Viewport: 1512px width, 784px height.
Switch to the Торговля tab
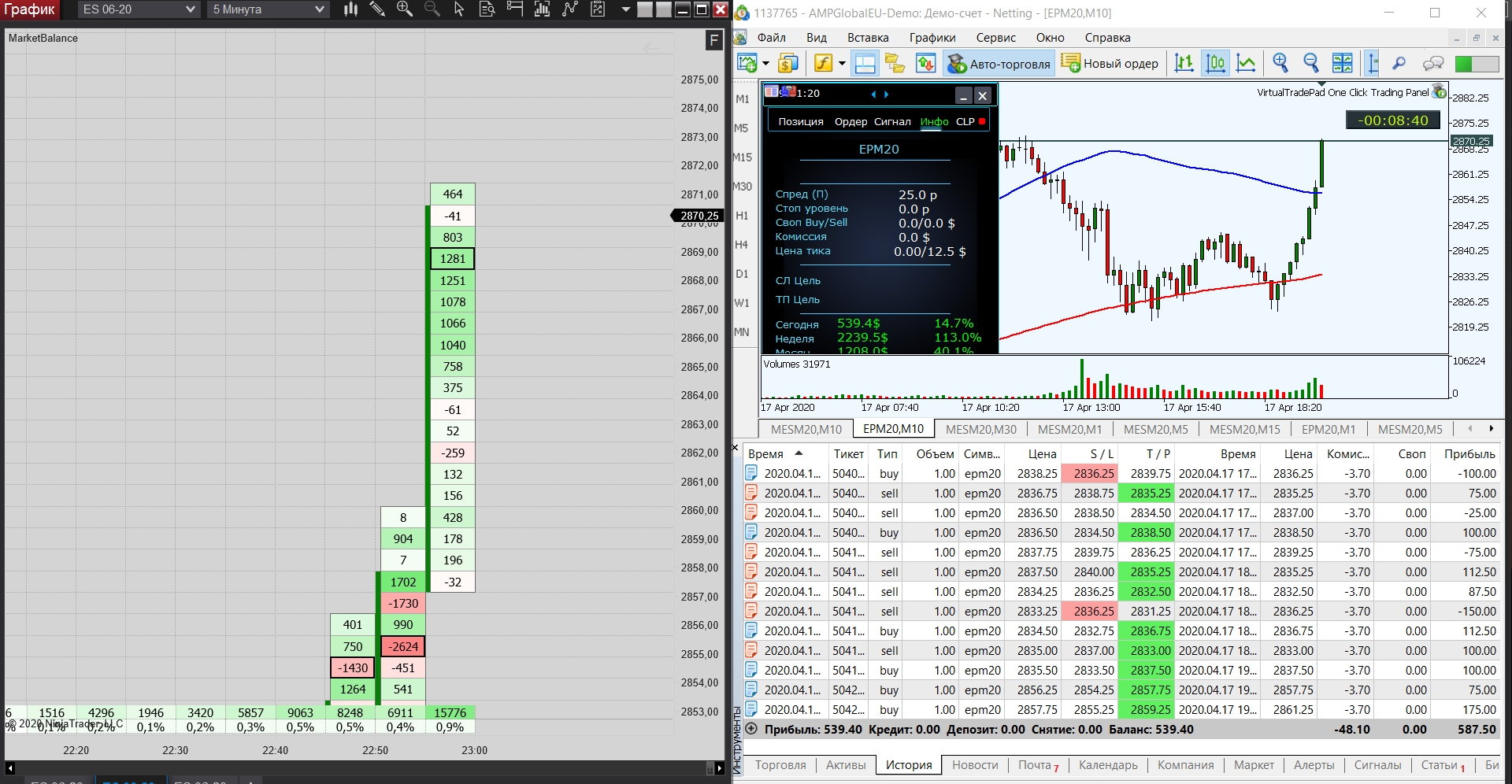click(x=780, y=765)
